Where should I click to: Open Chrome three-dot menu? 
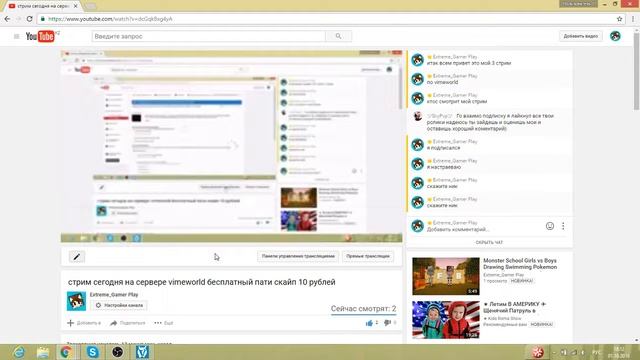tap(633, 19)
